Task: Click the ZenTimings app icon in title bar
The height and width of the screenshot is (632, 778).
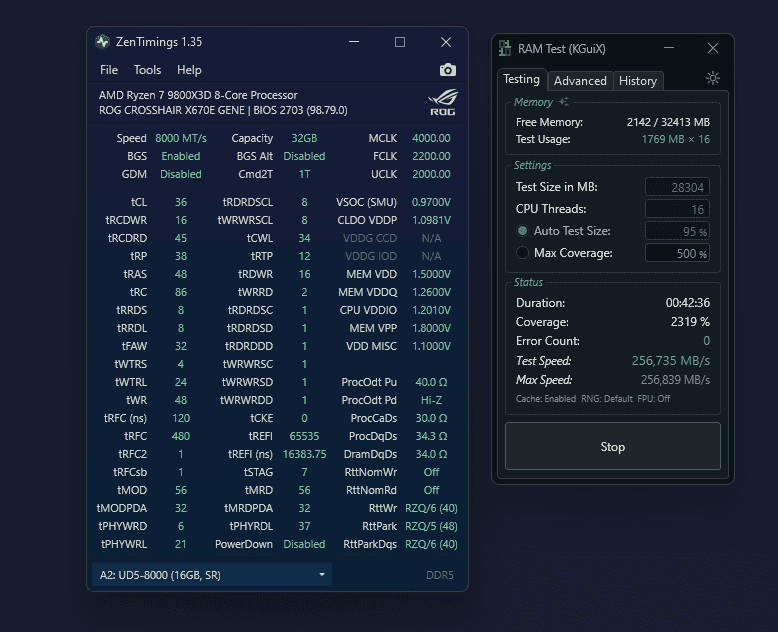Action: click(103, 42)
